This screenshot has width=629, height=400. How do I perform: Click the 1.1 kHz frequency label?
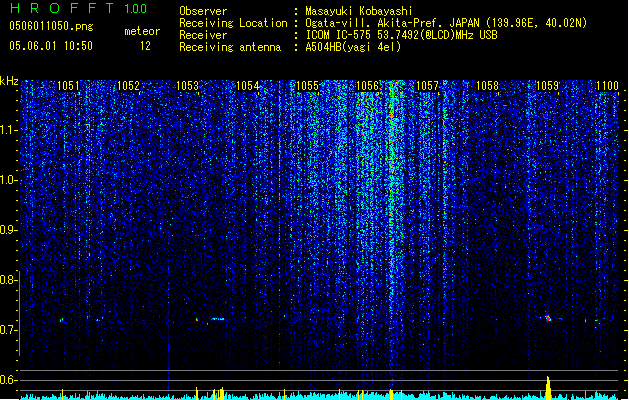[x=8, y=130]
